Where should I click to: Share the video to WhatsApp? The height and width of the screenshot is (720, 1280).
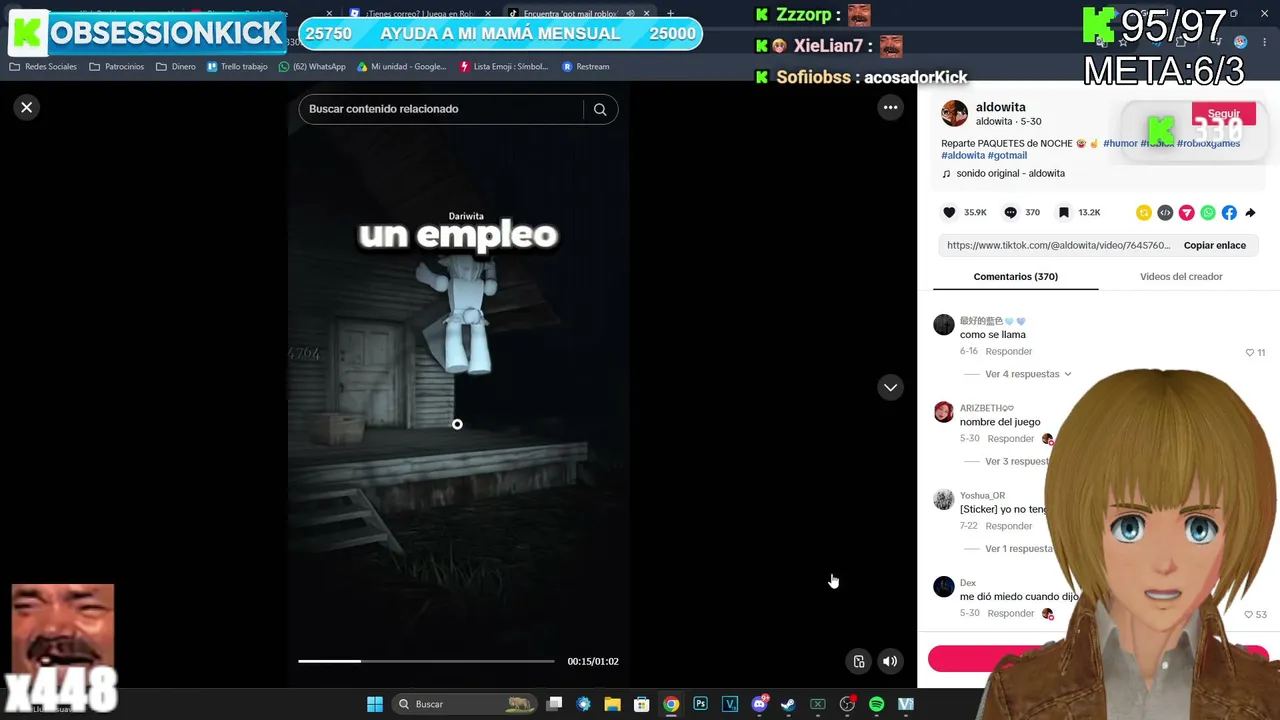tap(1208, 212)
